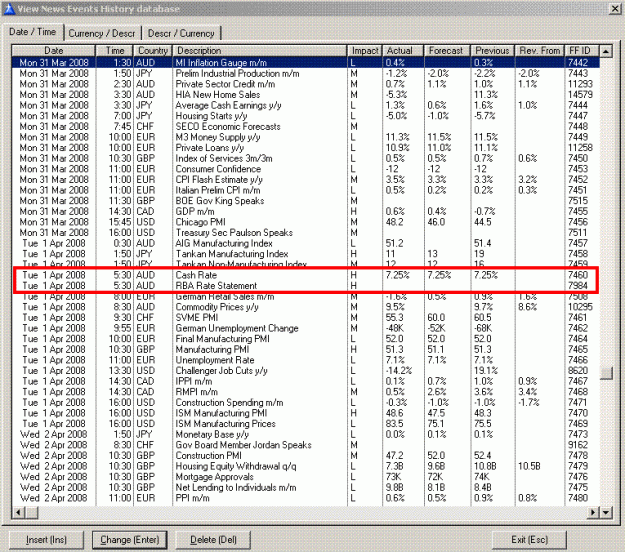Select the BOE Gov King Speaks row
The height and width of the screenshot is (552, 625).
click(305, 201)
